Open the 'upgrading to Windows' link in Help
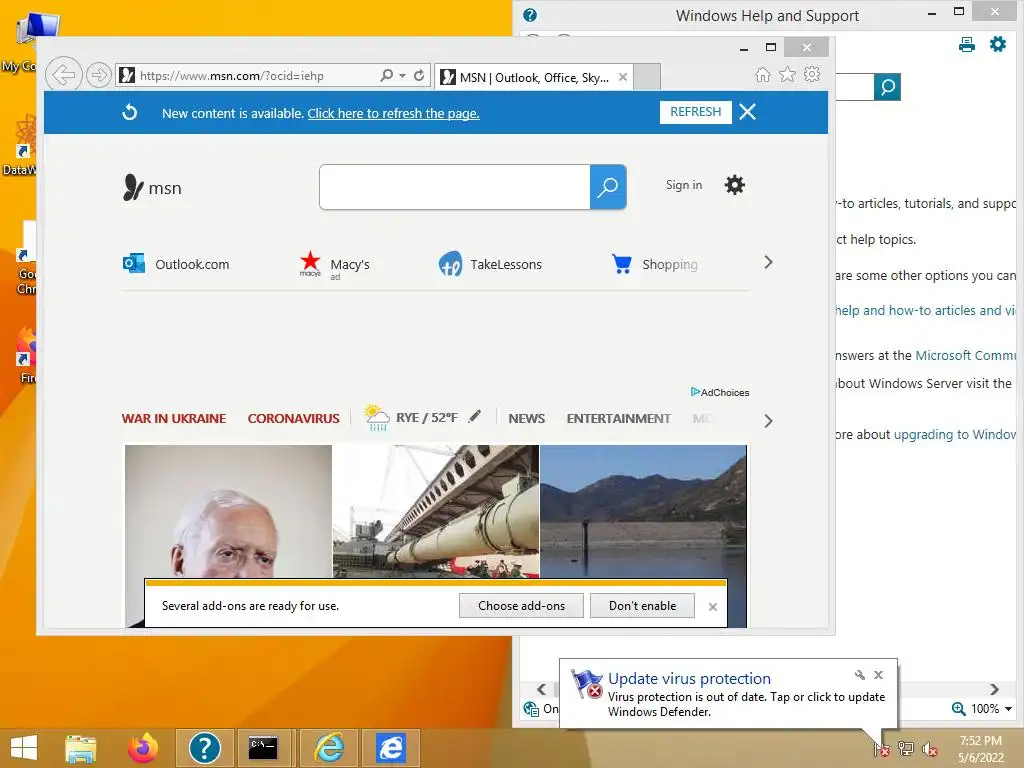The width and height of the screenshot is (1024, 768). pos(955,434)
